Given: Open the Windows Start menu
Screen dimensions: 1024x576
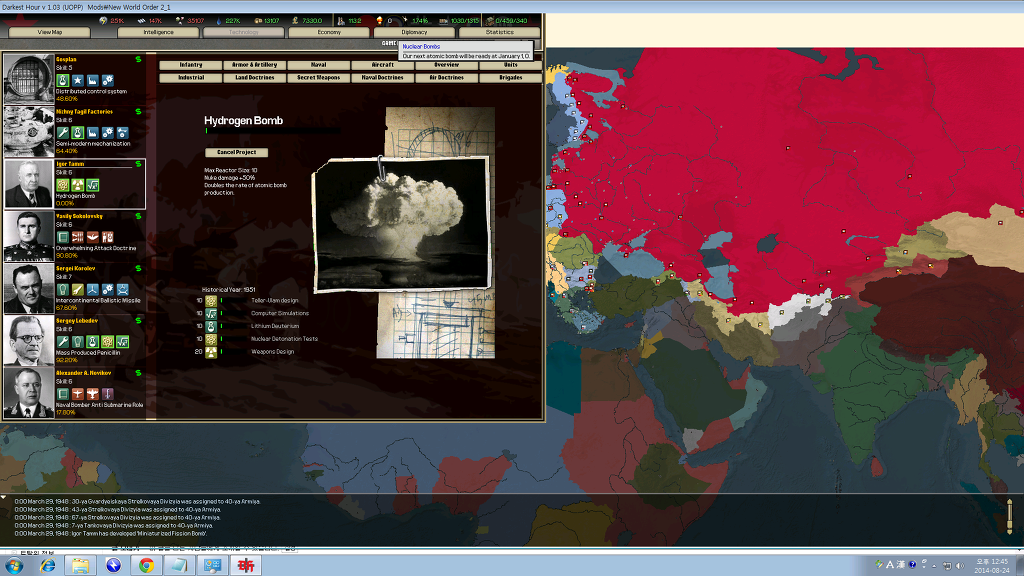Looking at the screenshot, I should click(x=14, y=566).
